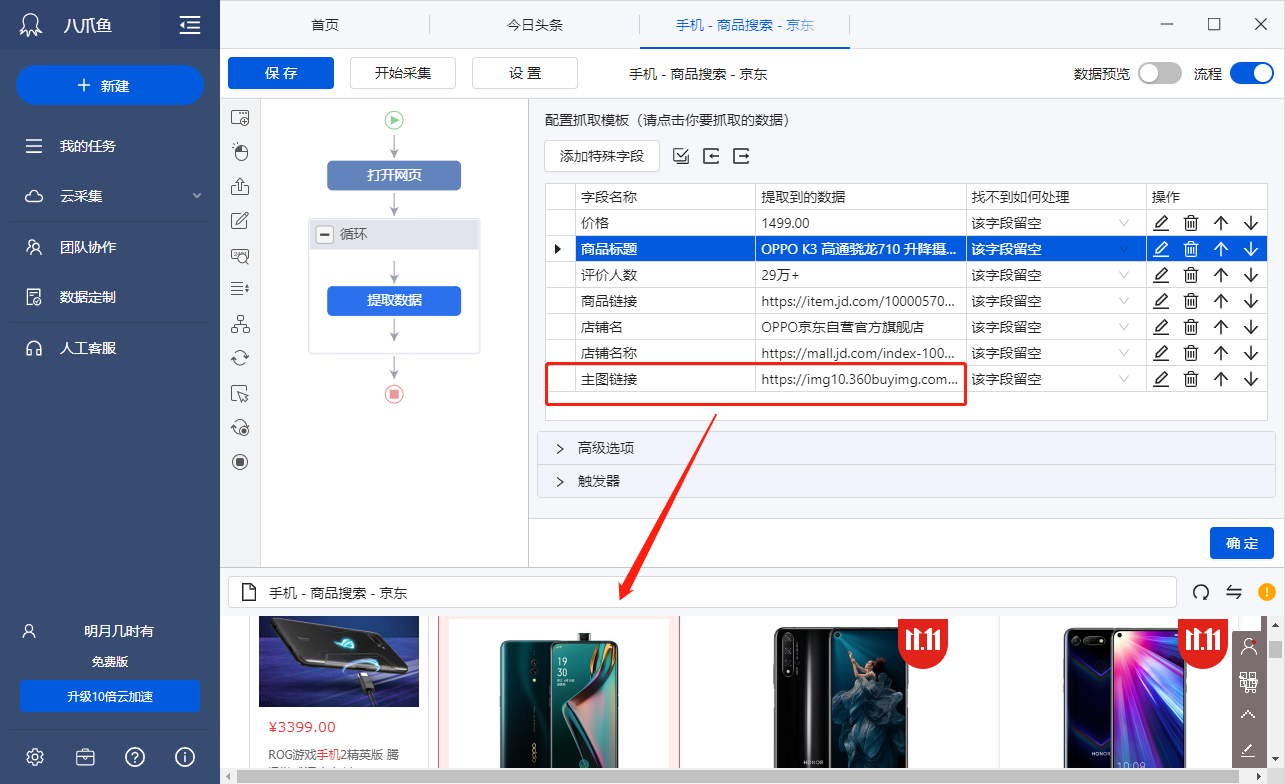Click the workflow start play node

[394, 120]
